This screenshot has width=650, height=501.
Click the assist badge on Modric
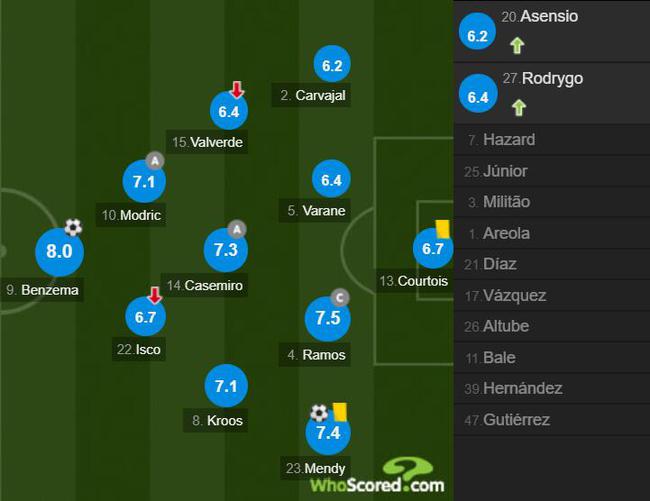(155, 161)
